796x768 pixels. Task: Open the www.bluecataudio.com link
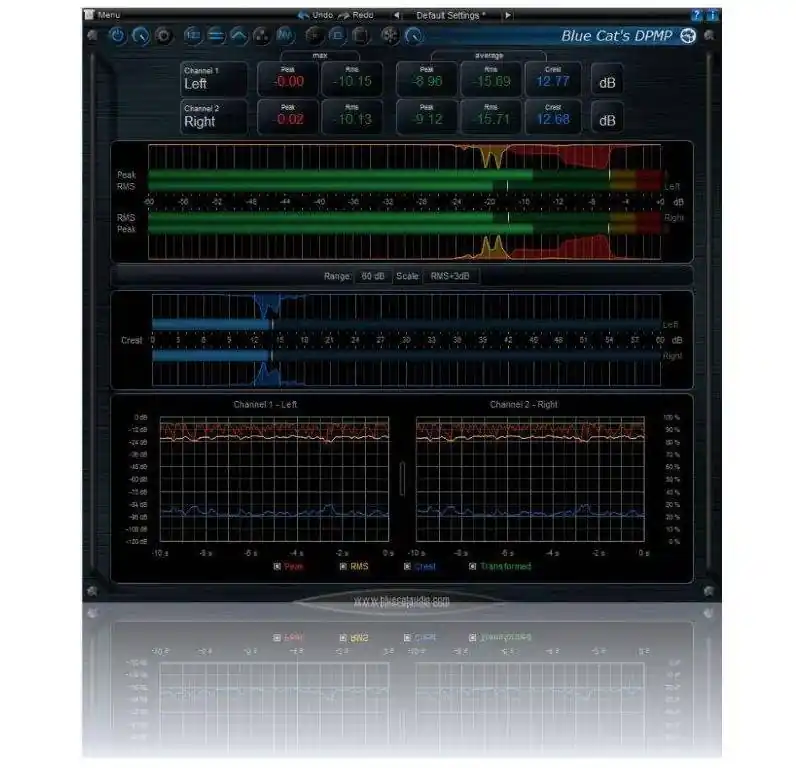[402, 600]
